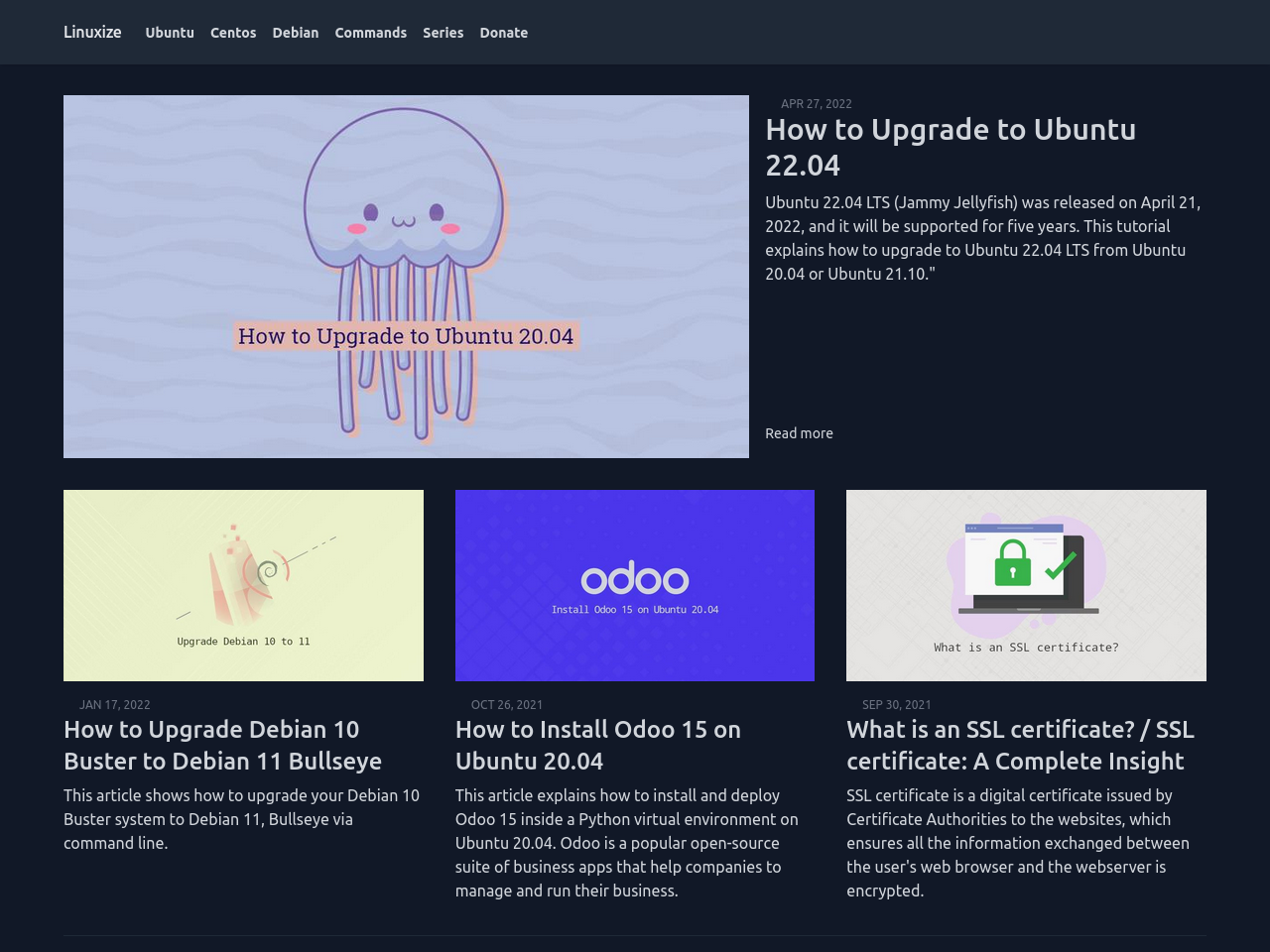This screenshot has width=1270, height=952.
Task: Open the Upgrade Debian 10 to 11 thumbnail
Action: tap(243, 585)
